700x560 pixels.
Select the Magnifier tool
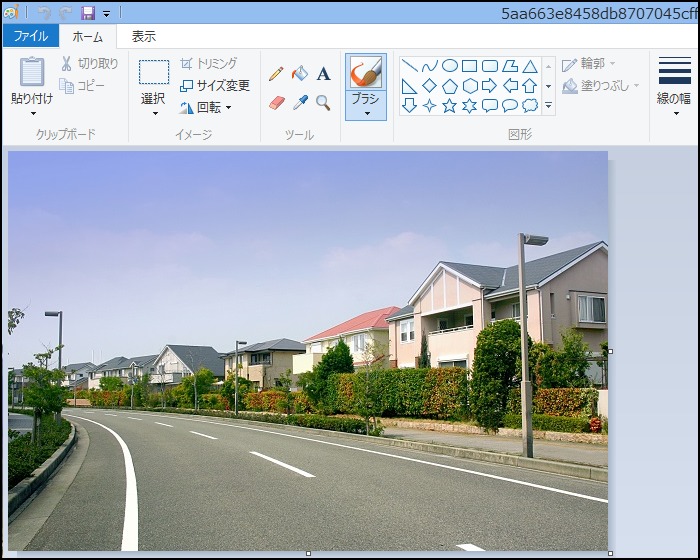pos(323,103)
